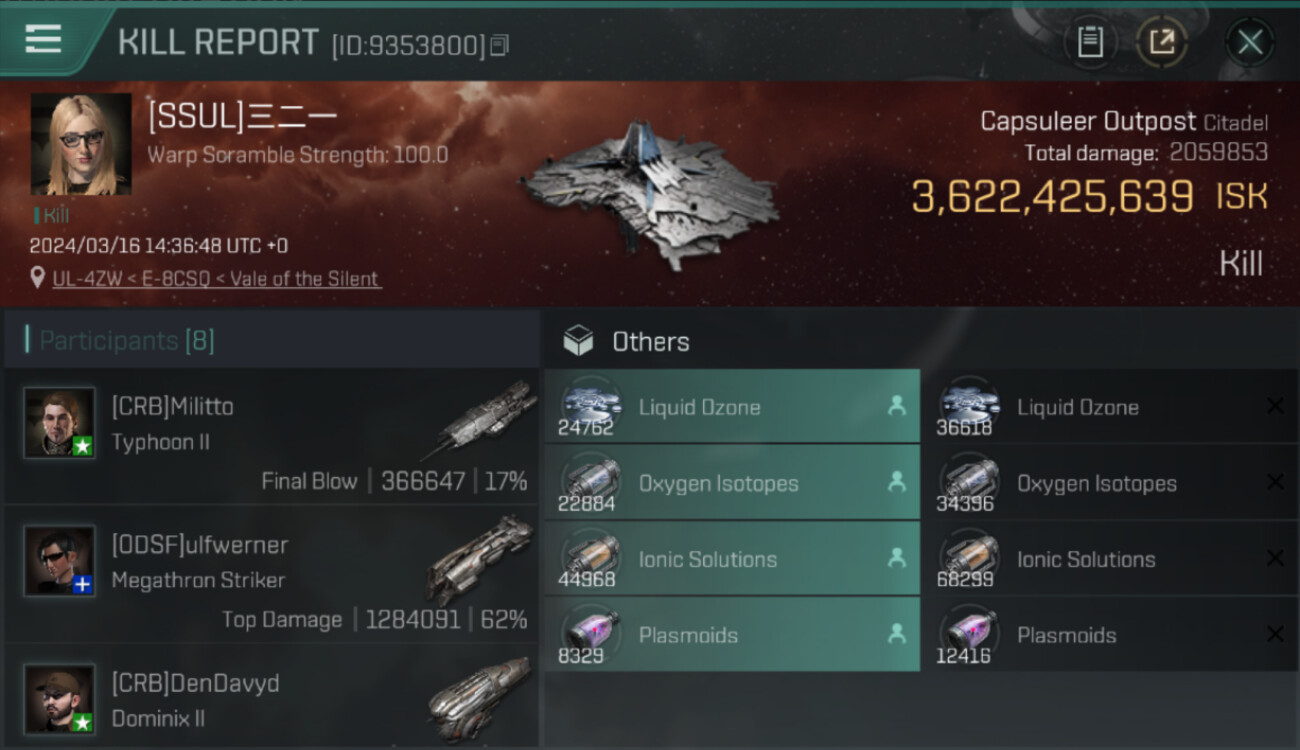Select Militto's portrait in participants

pyautogui.click(x=60, y=423)
